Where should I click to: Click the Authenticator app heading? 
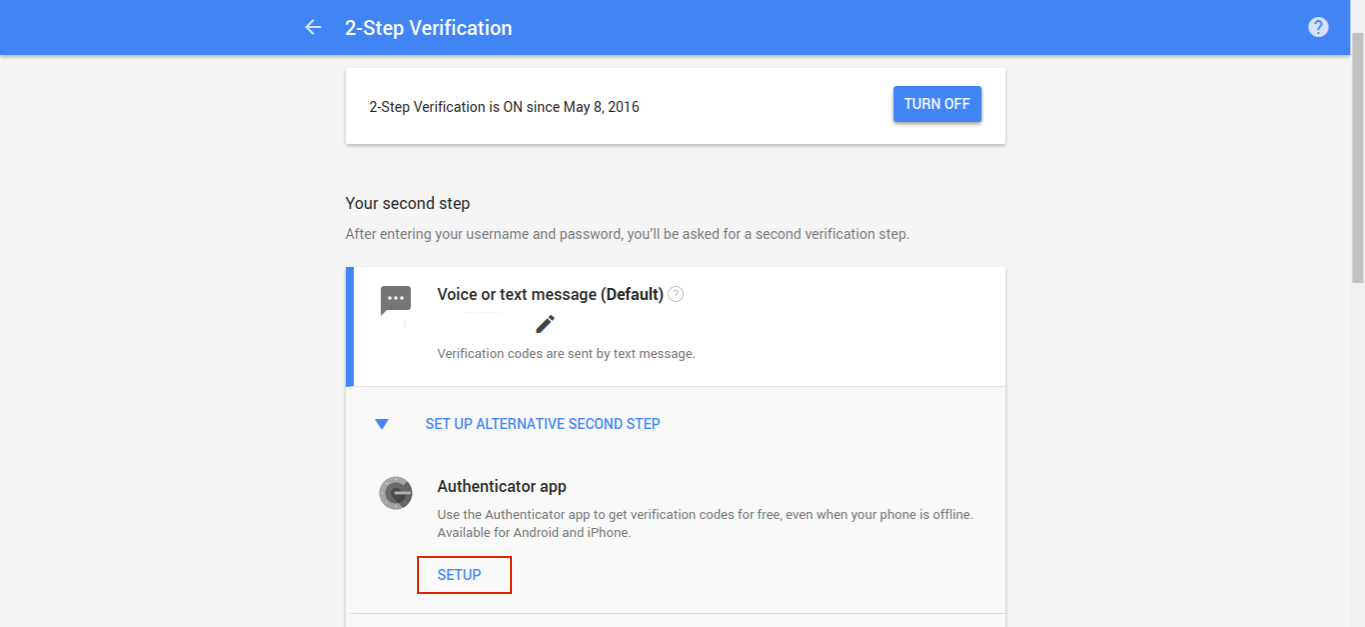click(x=502, y=487)
